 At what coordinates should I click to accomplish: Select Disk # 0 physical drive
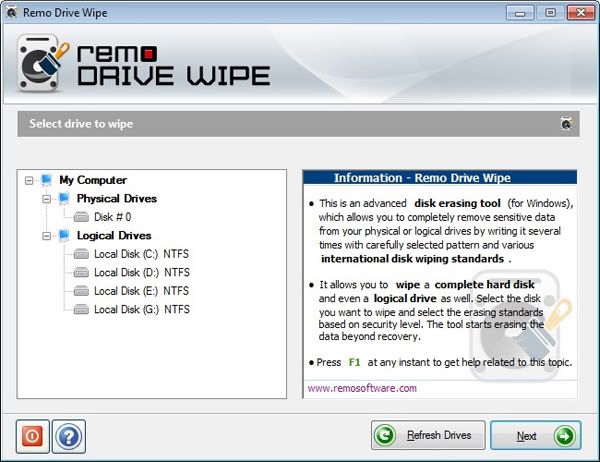(x=112, y=217)
